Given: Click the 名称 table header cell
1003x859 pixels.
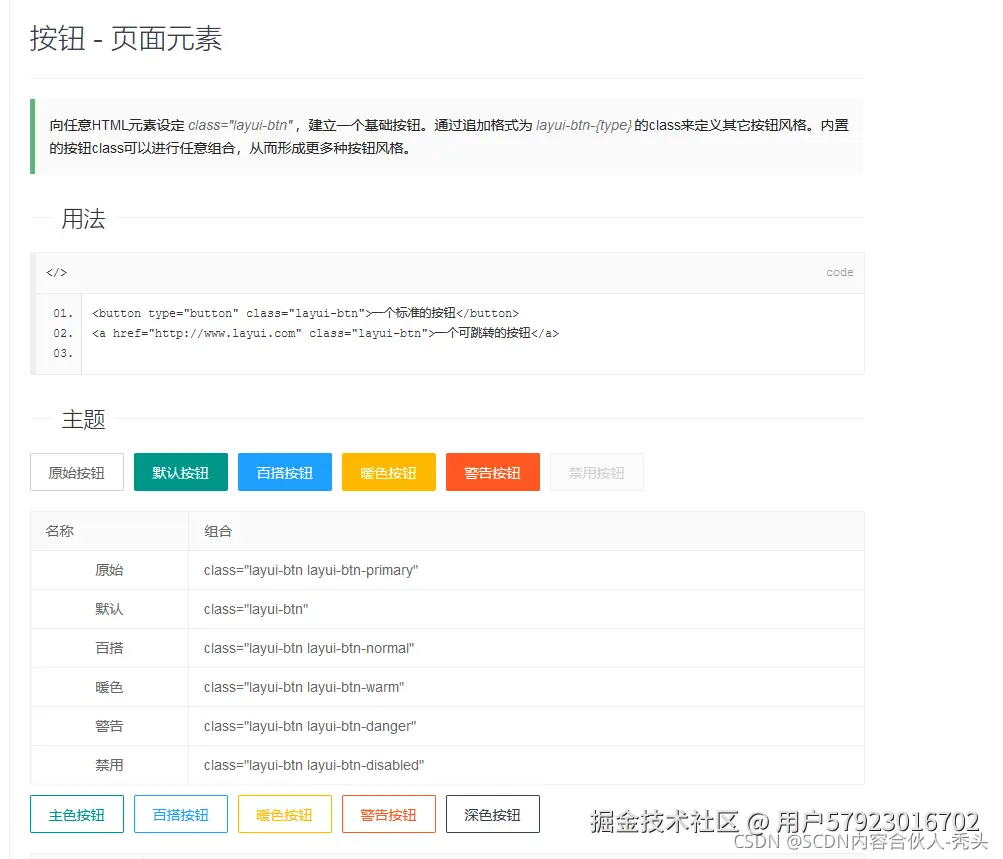Looking at the screenshot, I should 59,531.
